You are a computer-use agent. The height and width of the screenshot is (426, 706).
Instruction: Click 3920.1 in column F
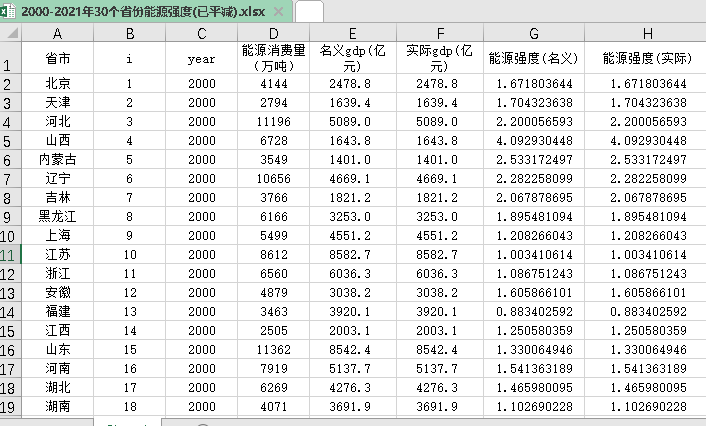coord(440,312)
